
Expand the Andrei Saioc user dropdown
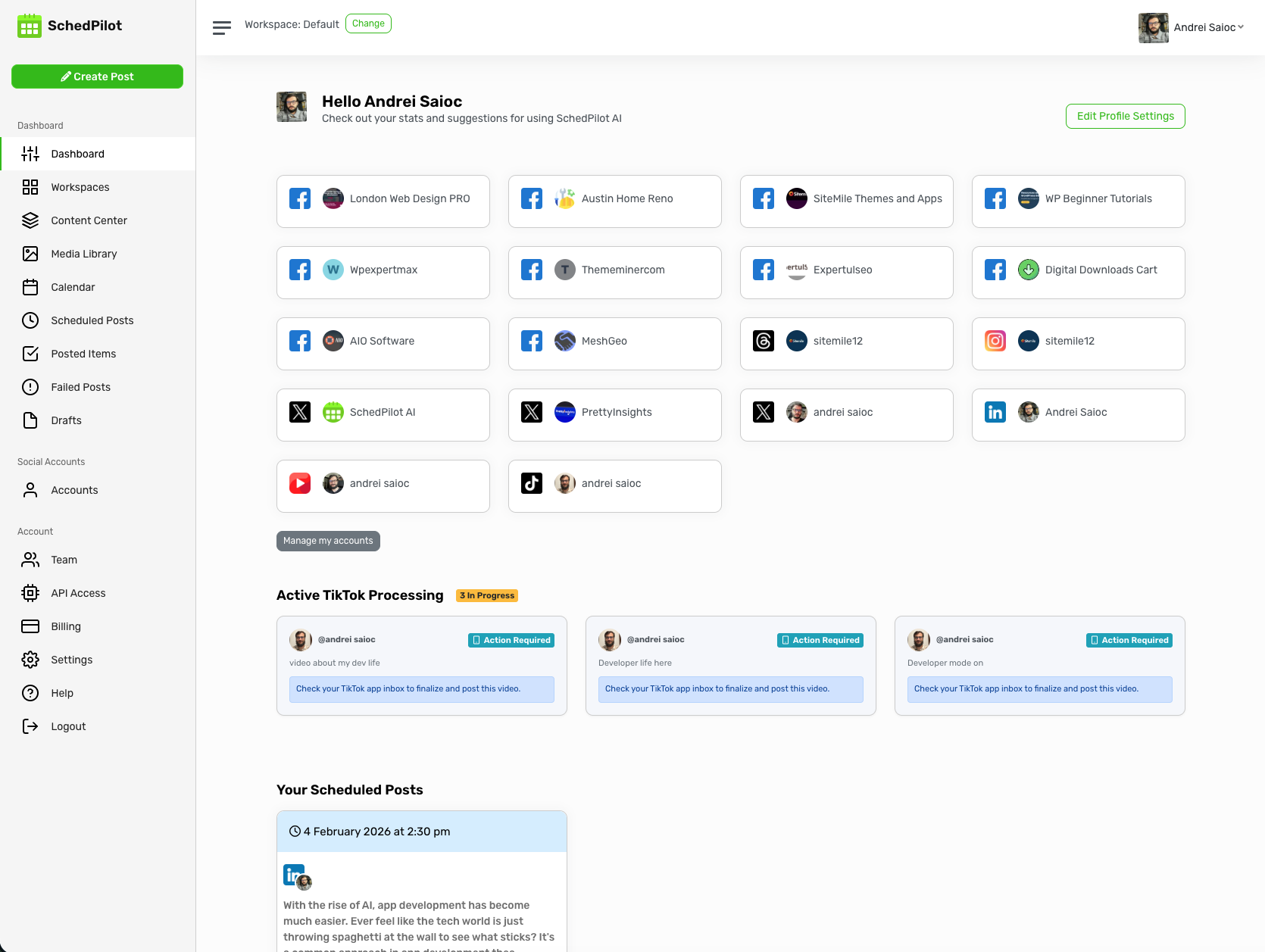[x=1192, y=28]
